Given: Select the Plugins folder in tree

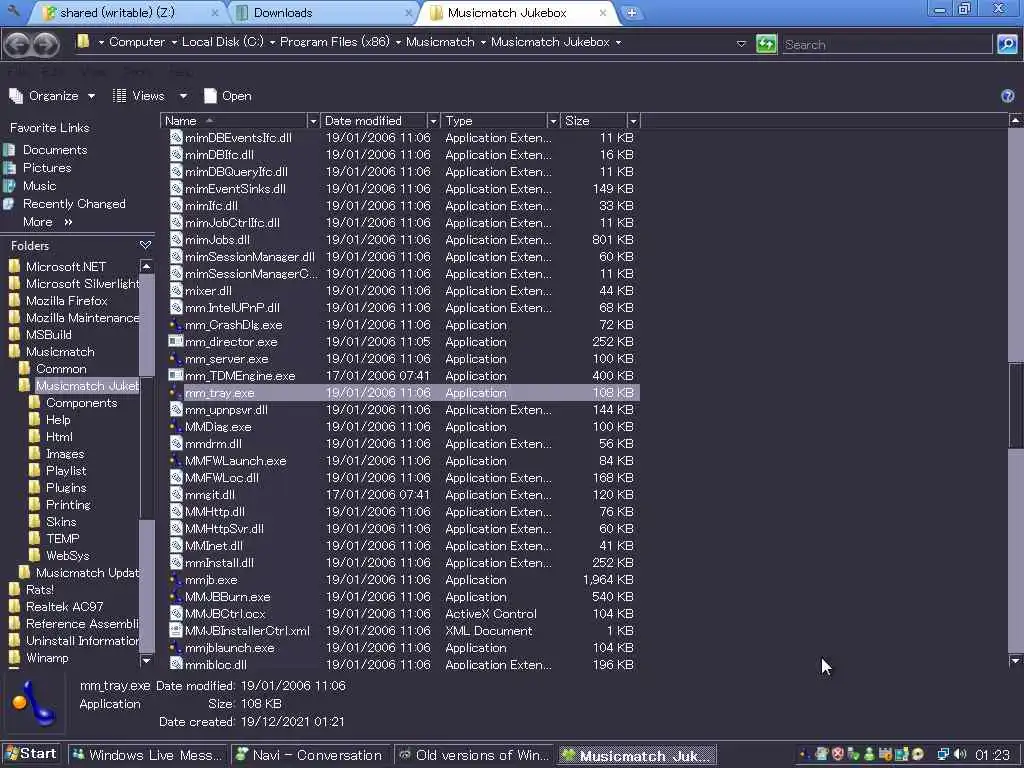Looking at the screenshot, I should click(66, 488).
